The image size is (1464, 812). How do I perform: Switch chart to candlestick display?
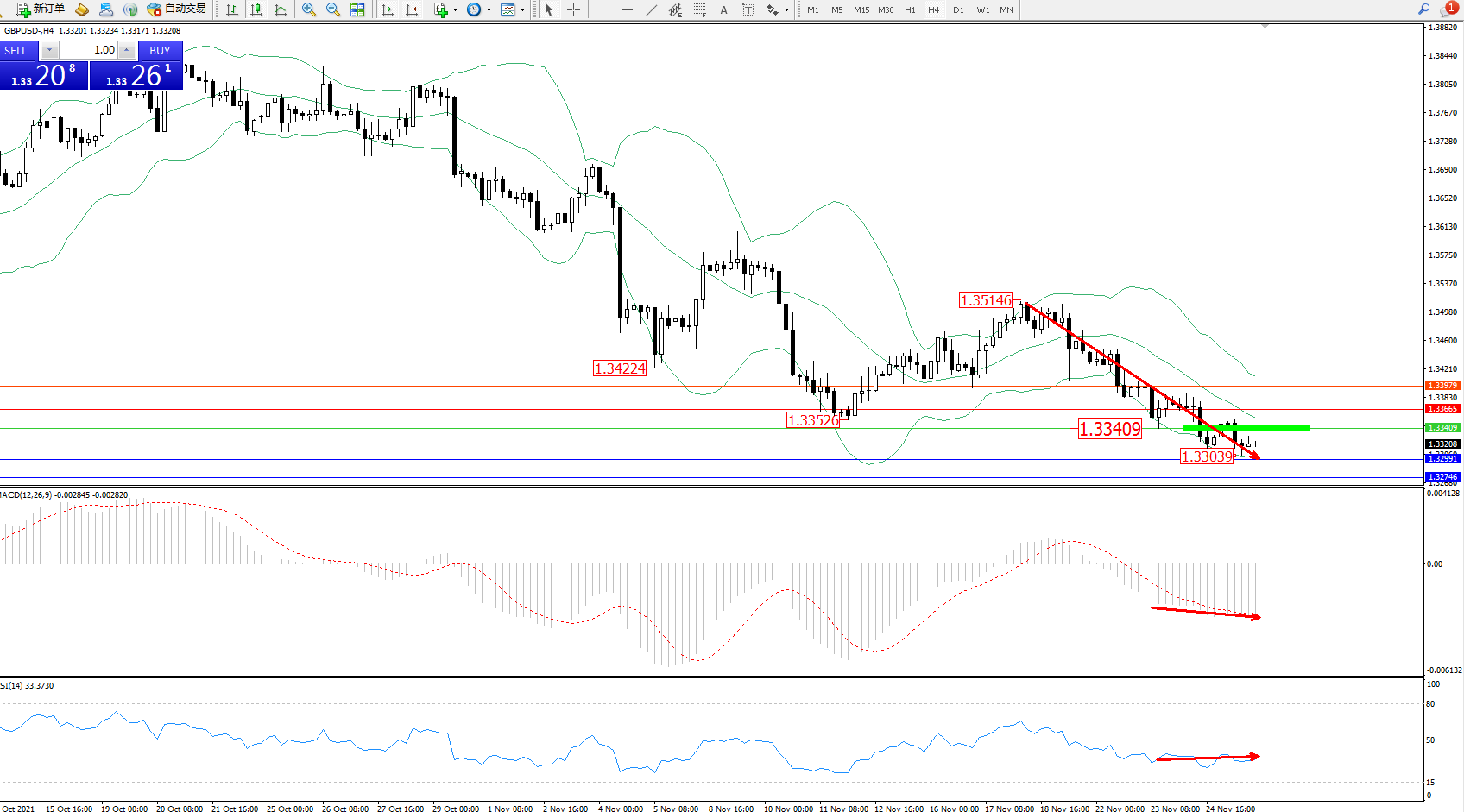[x=256, y=9]
